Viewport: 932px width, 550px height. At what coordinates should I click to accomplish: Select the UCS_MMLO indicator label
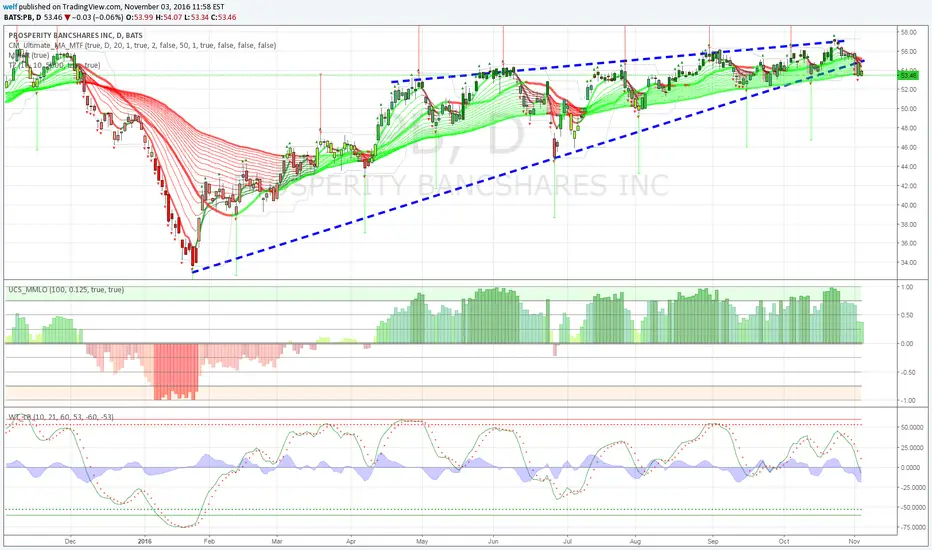click(66, 290)
